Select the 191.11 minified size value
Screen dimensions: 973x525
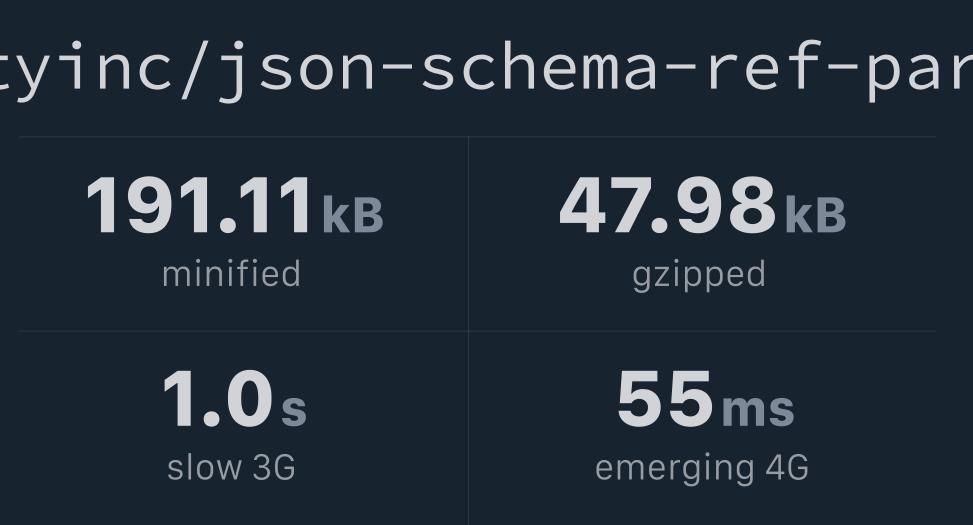click(198, 205)
